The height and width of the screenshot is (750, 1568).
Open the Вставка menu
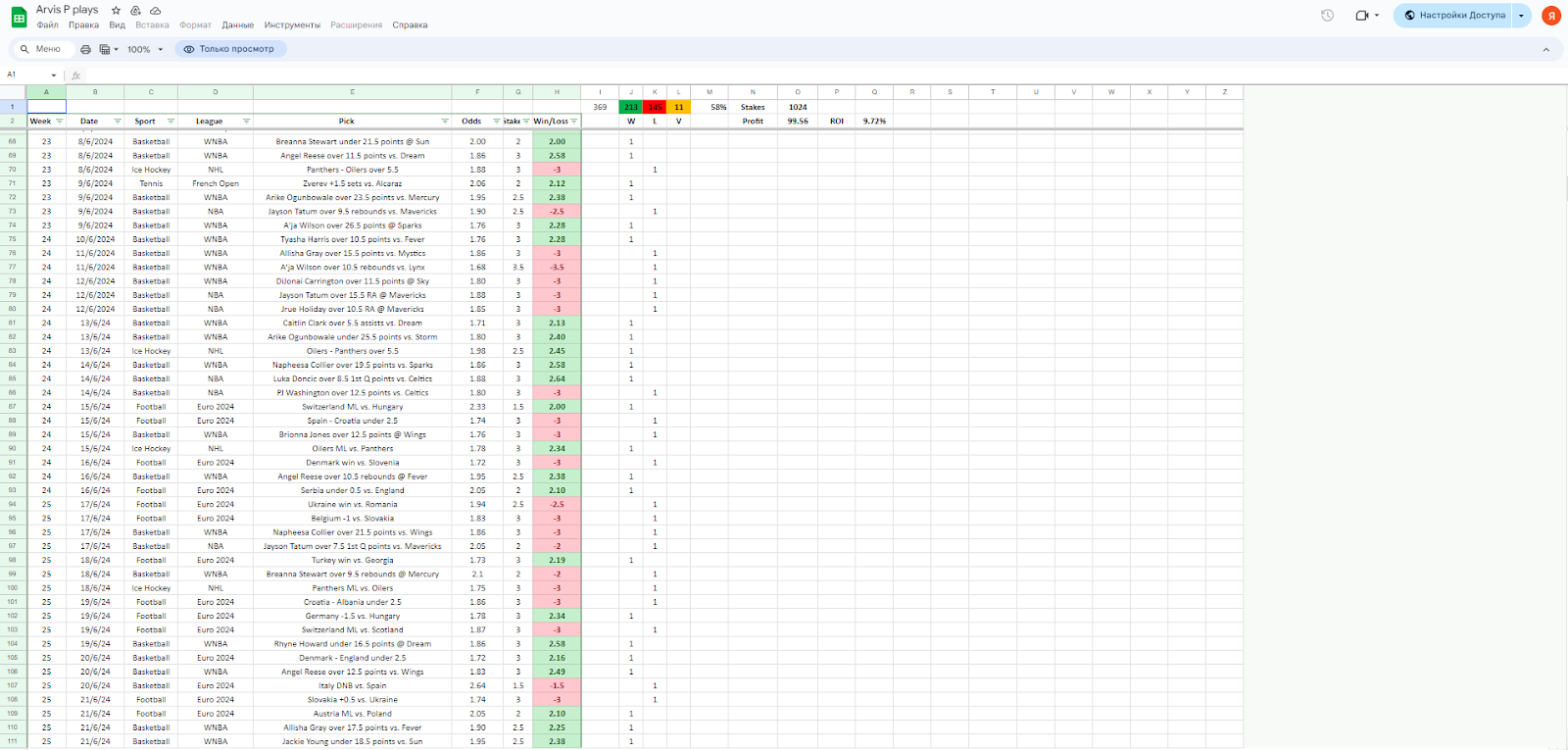[x=152, y=25]
